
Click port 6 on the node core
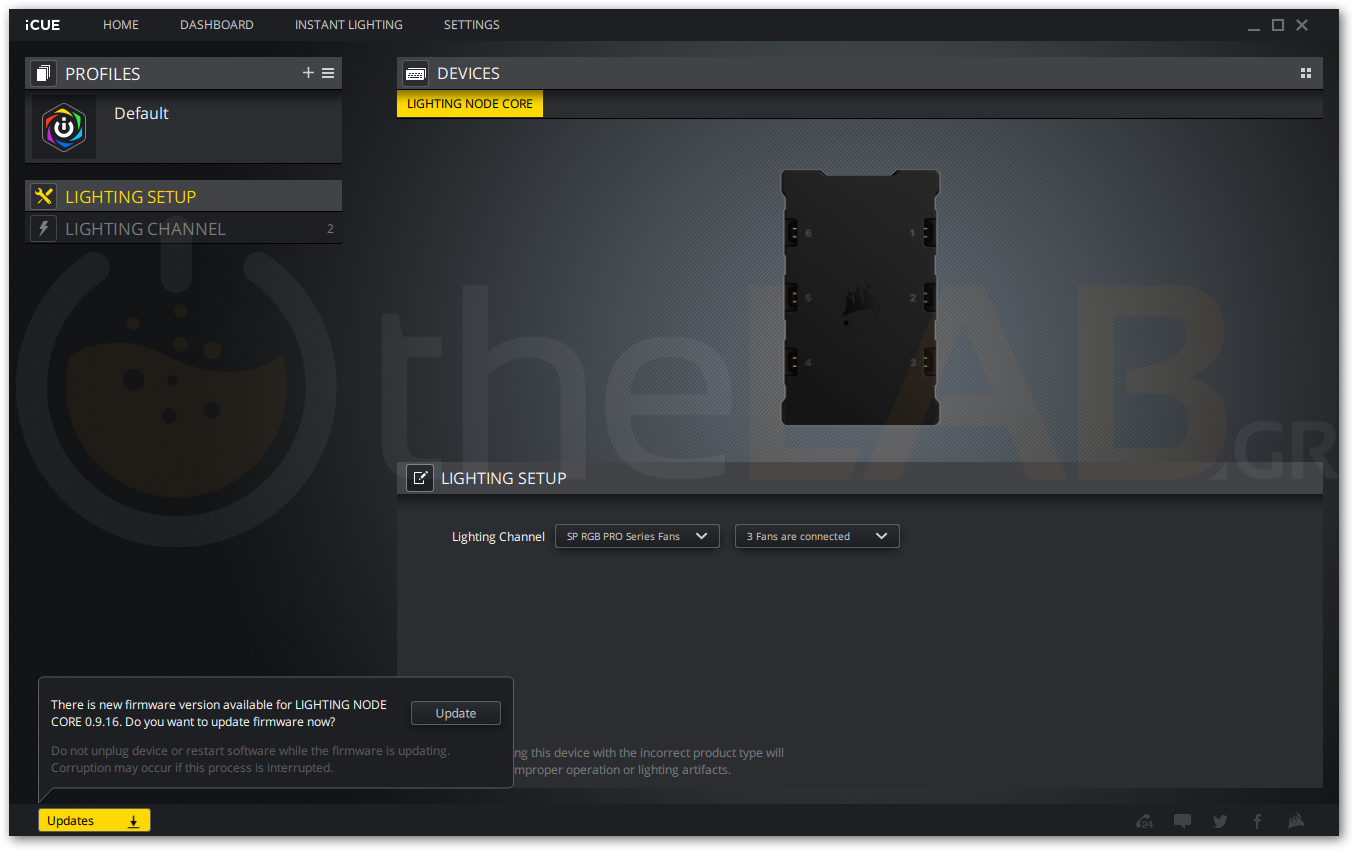[x=794, y=233]
